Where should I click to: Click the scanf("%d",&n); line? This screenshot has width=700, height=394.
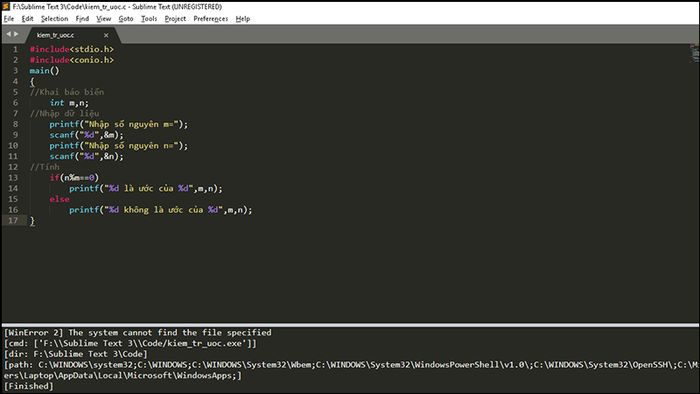86,156
